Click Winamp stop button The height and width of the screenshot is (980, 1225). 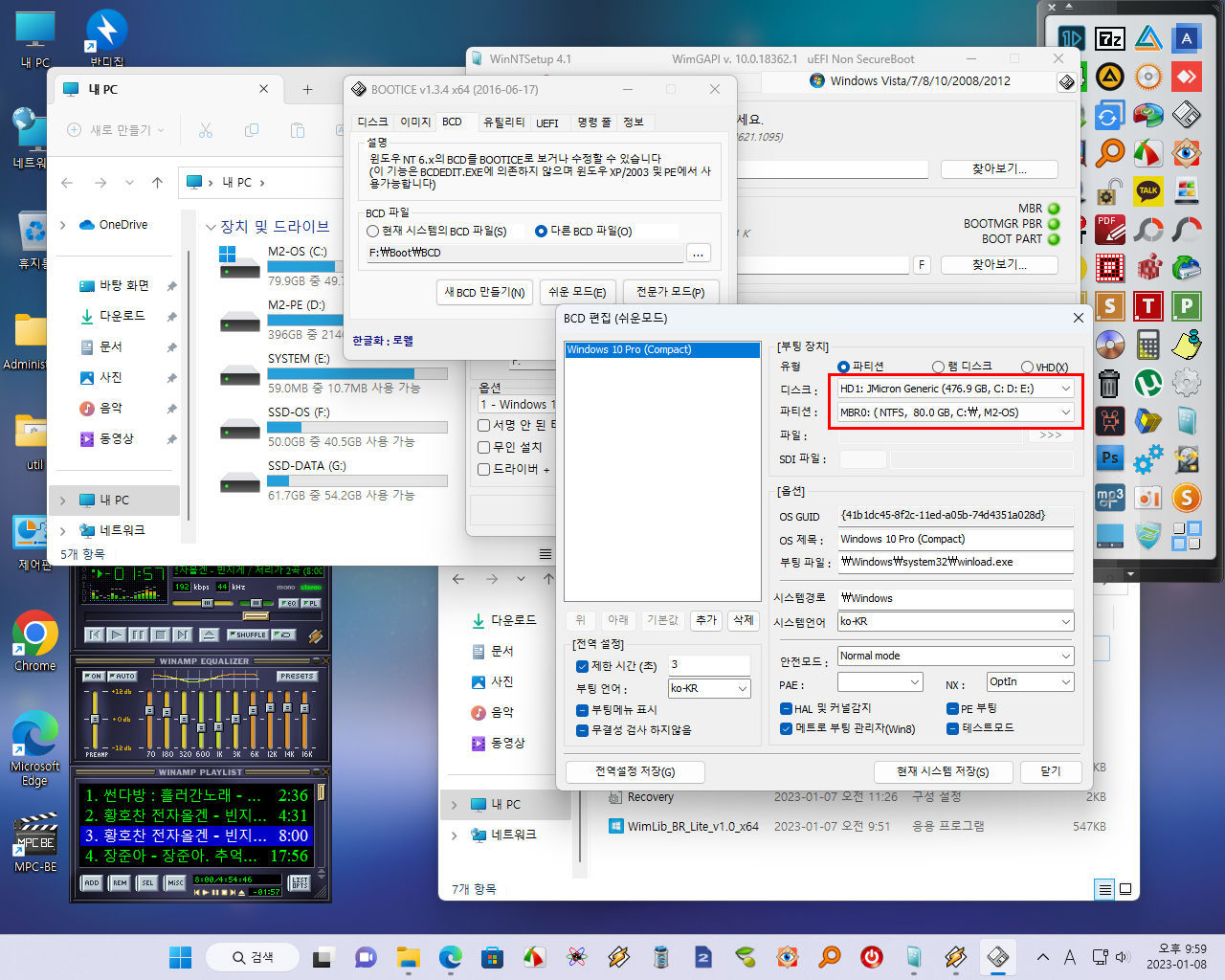[x=160, y=635]
